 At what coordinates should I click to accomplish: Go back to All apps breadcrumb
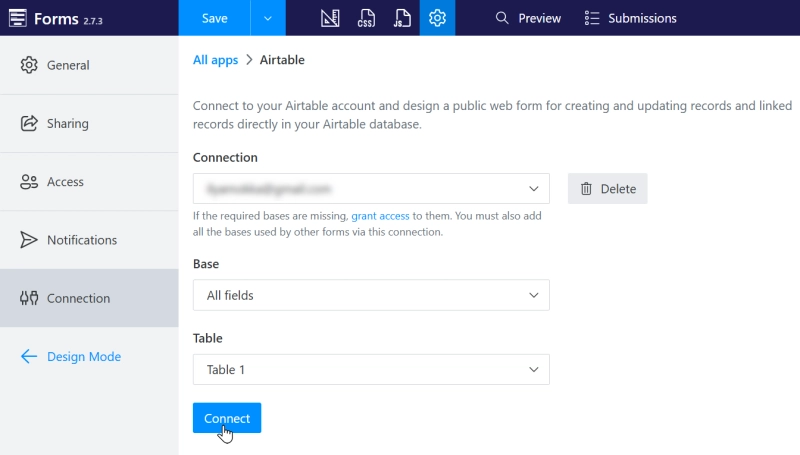pos(215,60)
